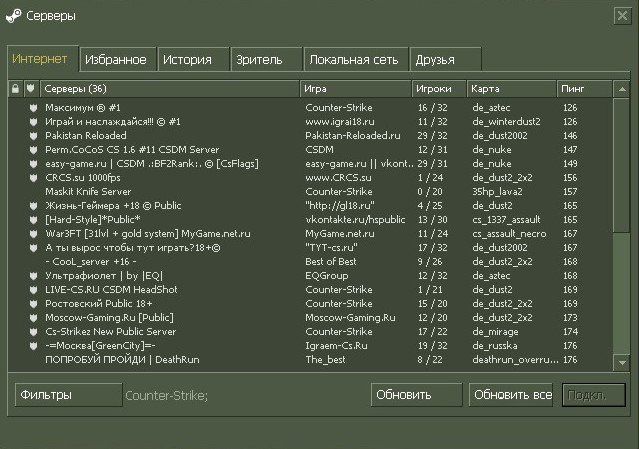
Task: Click map cell cs_assault_necro
Action: [509, 234]
